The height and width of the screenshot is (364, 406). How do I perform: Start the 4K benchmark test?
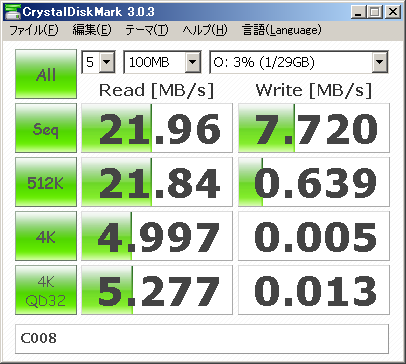tap(46, 236)
